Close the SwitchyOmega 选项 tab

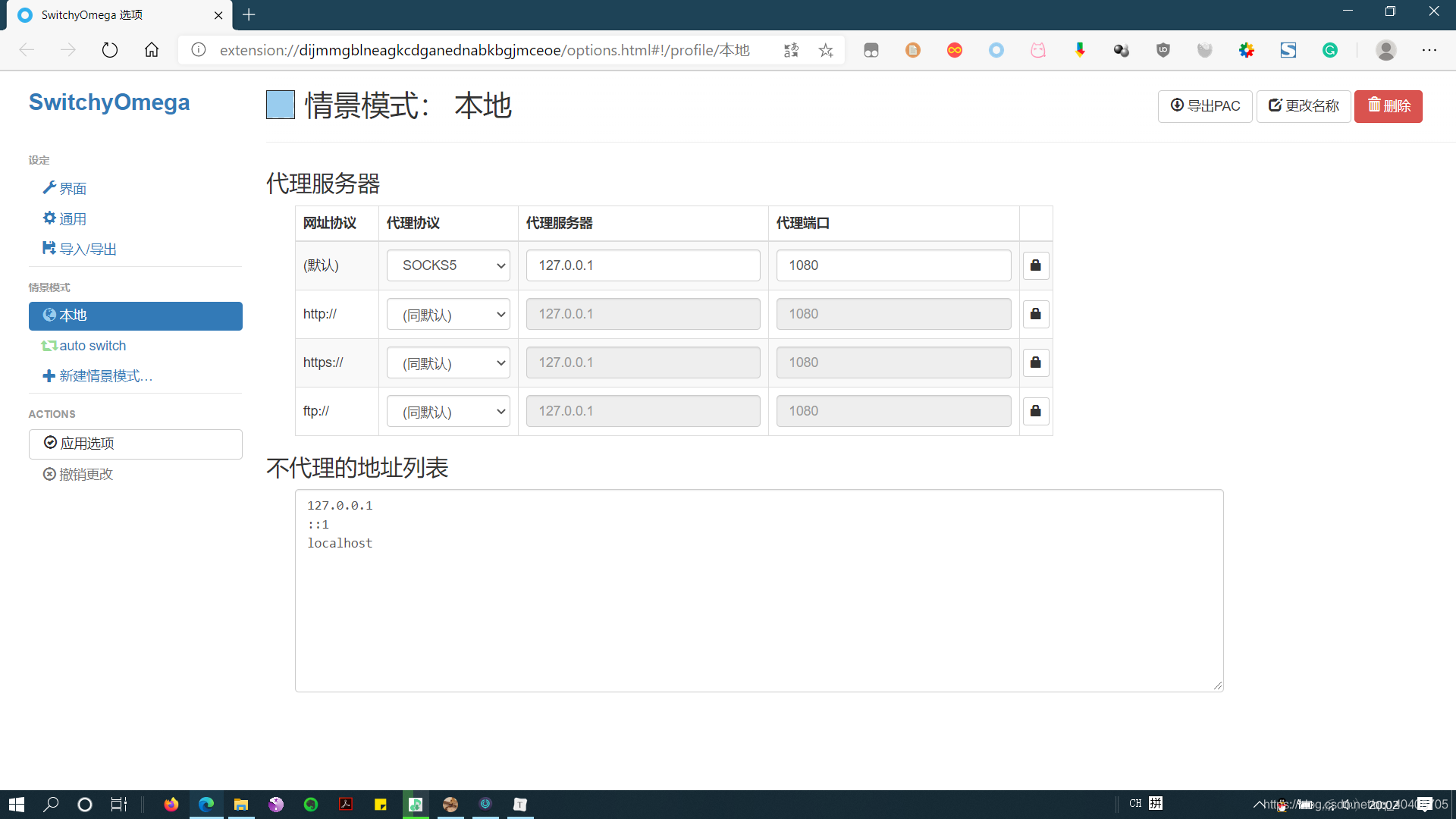point(218,15)
